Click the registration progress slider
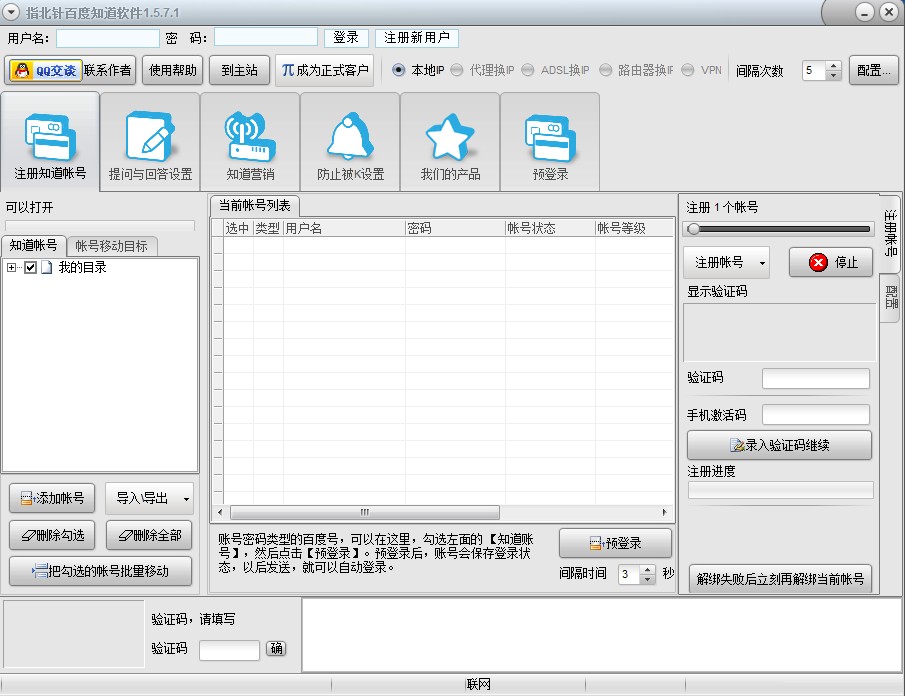The width and height of the screenshot is (905, 696). click(692, 229)
